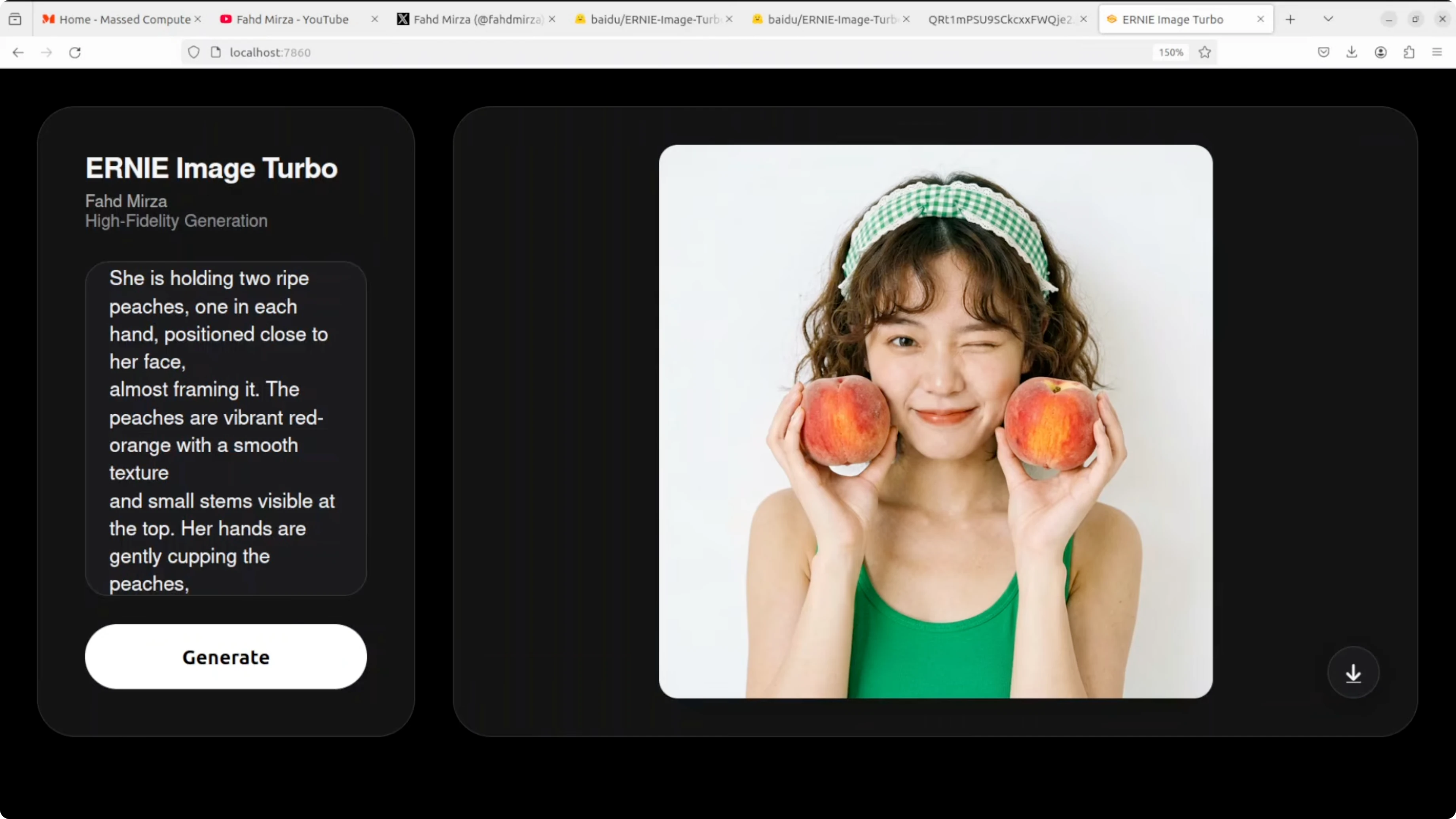Open the Firefox account icon
The width and height of the screenshot is (1456, 819).
1380,53
